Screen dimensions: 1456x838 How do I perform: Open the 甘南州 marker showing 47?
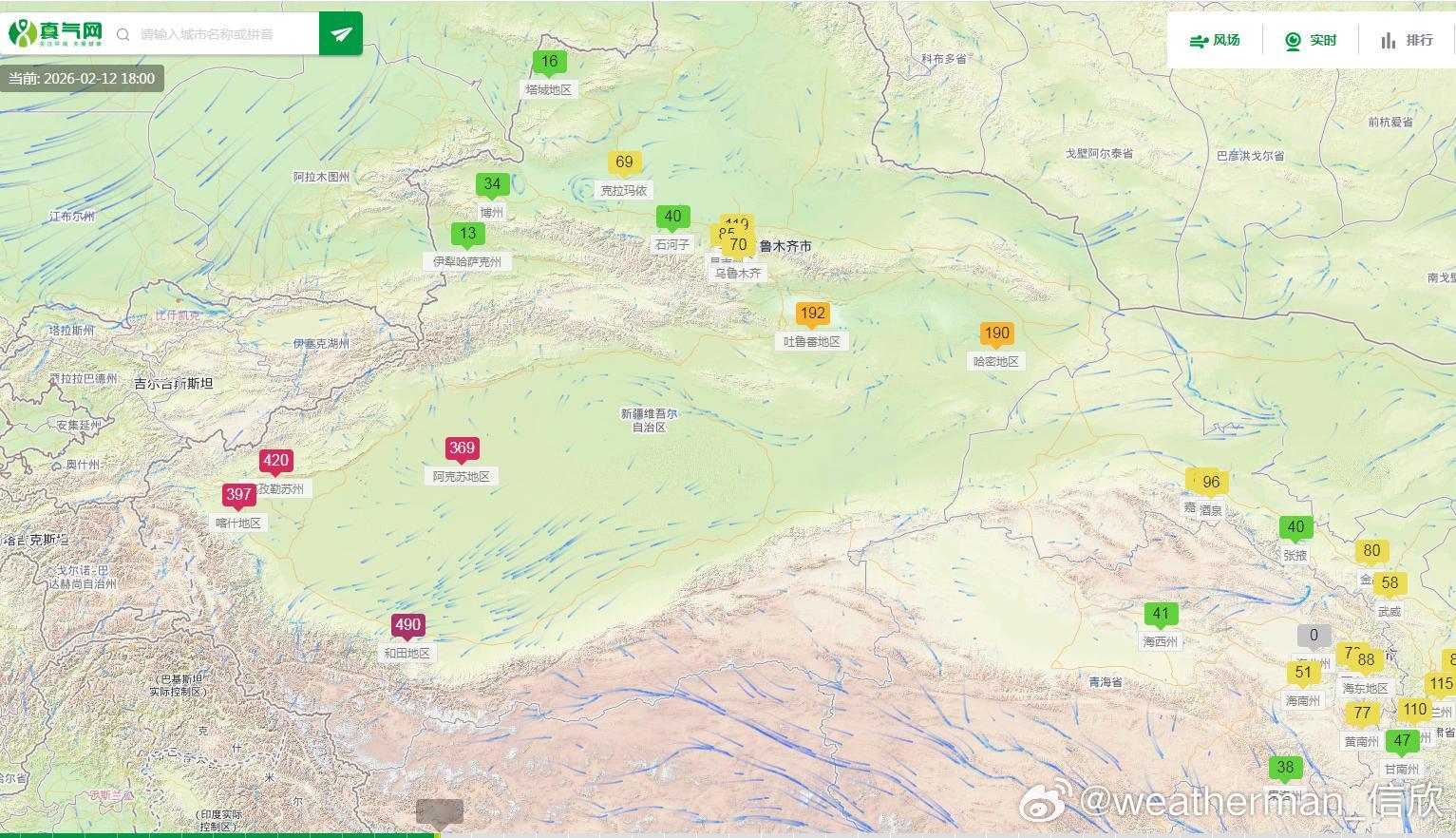click(1402, 742)
